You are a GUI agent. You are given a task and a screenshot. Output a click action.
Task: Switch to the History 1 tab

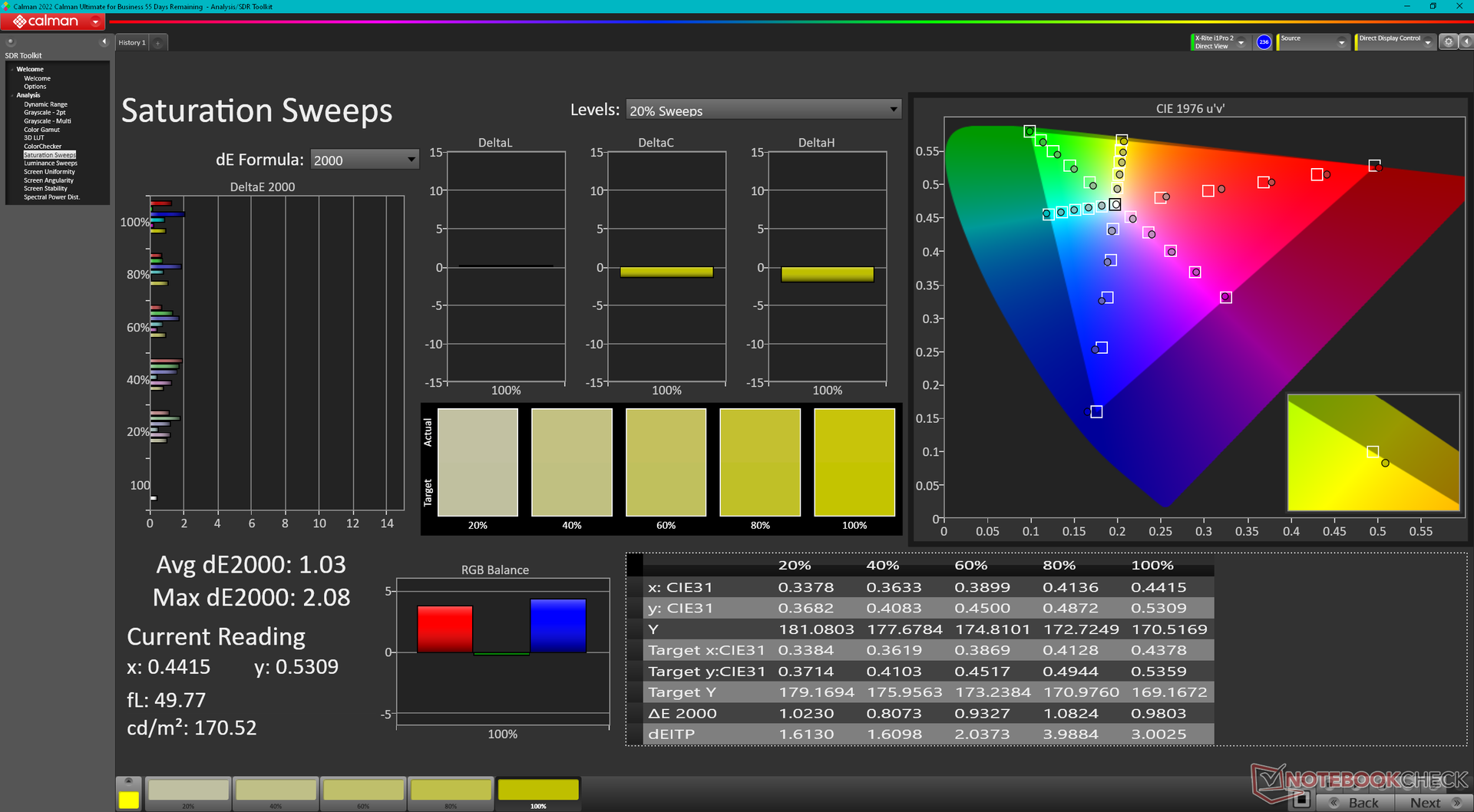(132, 43)
